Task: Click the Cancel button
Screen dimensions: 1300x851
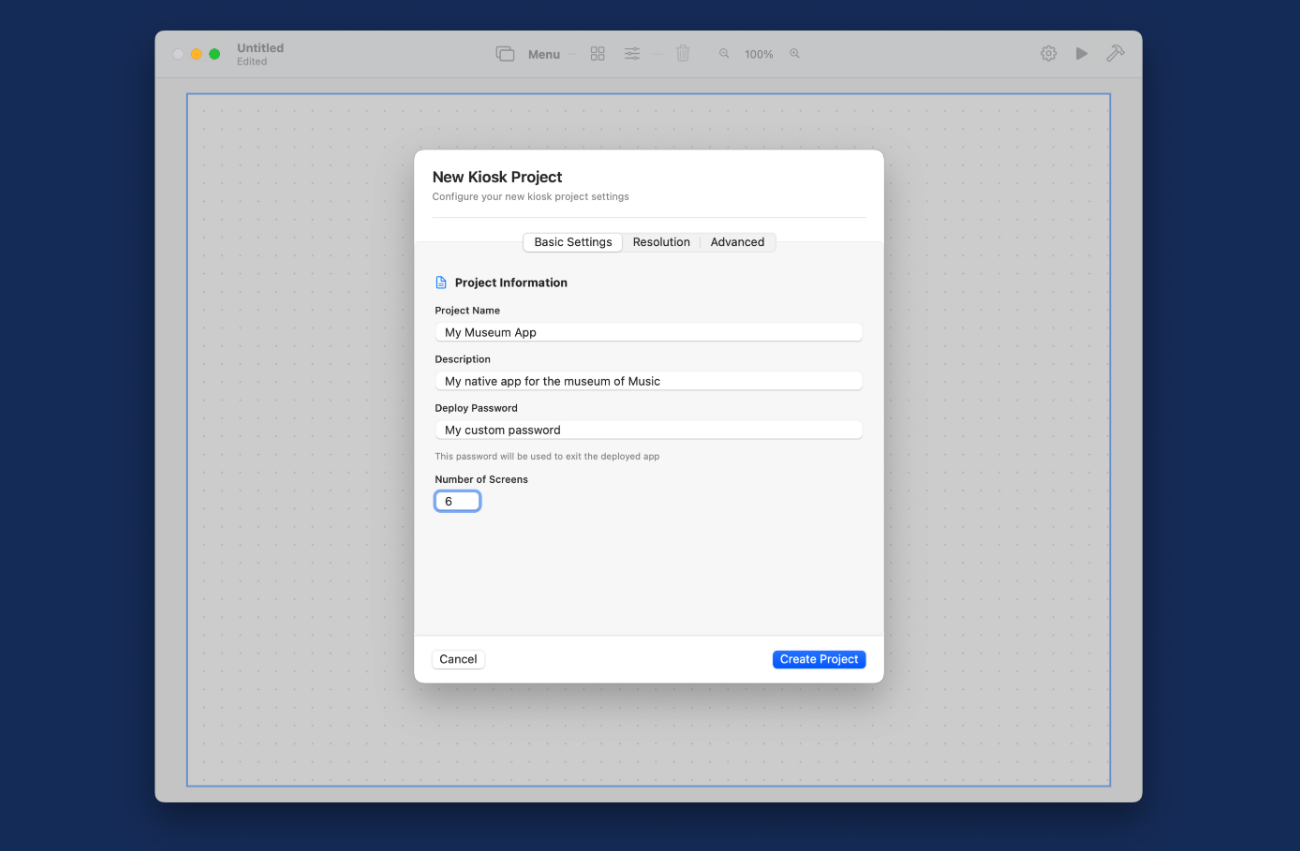Action: click(x=458, y=659)
